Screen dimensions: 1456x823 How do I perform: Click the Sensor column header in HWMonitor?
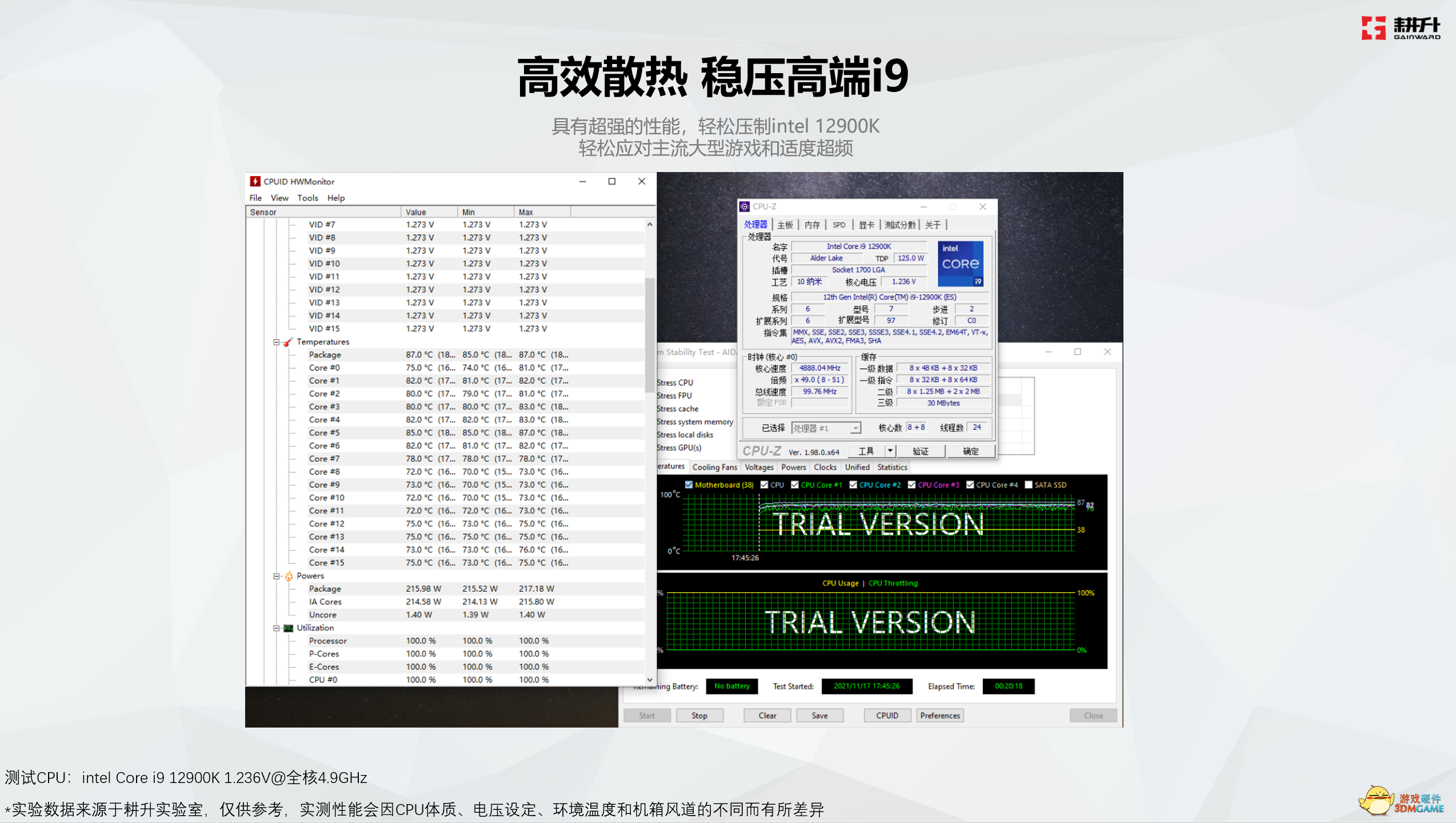pyautogui.click(x=324, y=212)
